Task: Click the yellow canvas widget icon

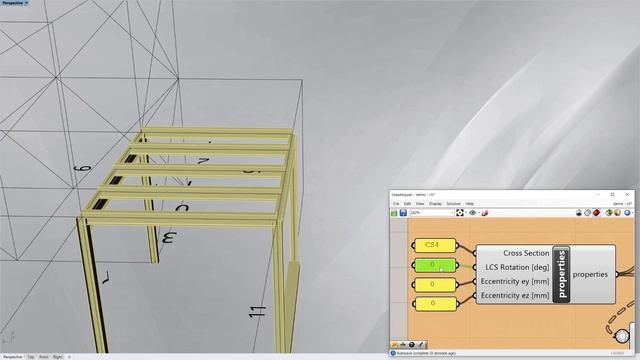Action: 394,345
